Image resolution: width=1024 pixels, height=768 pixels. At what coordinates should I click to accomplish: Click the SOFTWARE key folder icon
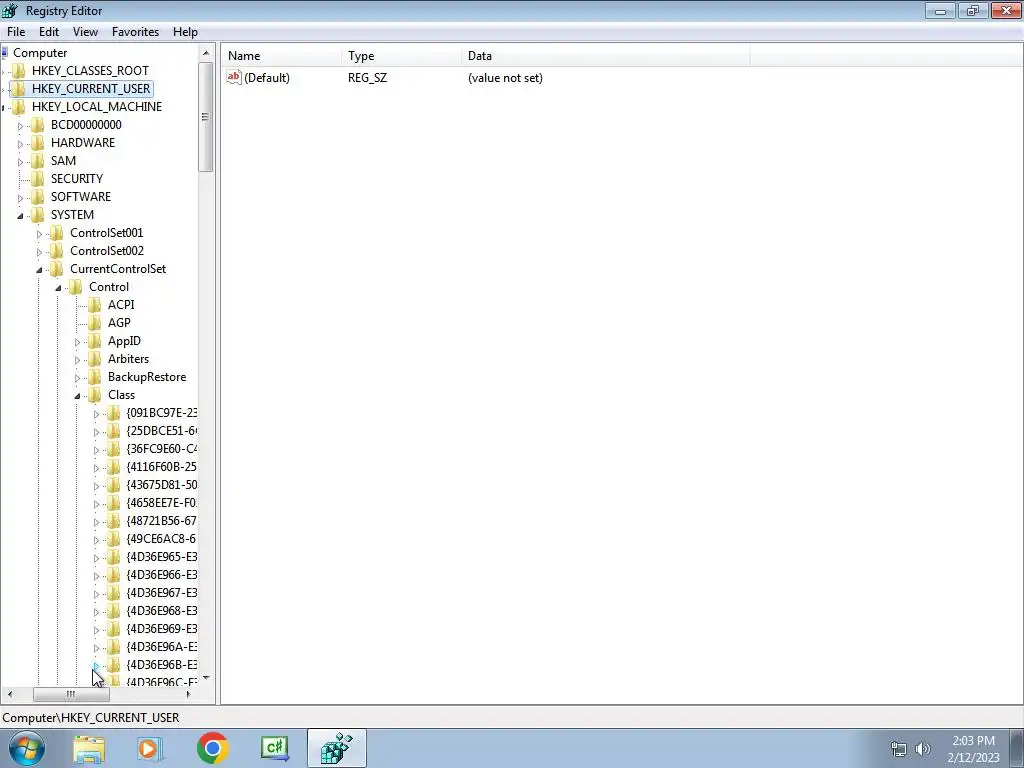pos(38,197)
